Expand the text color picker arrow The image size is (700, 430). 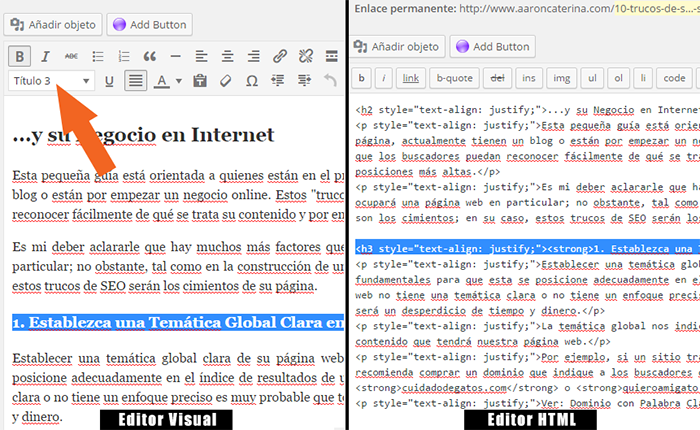178,81
